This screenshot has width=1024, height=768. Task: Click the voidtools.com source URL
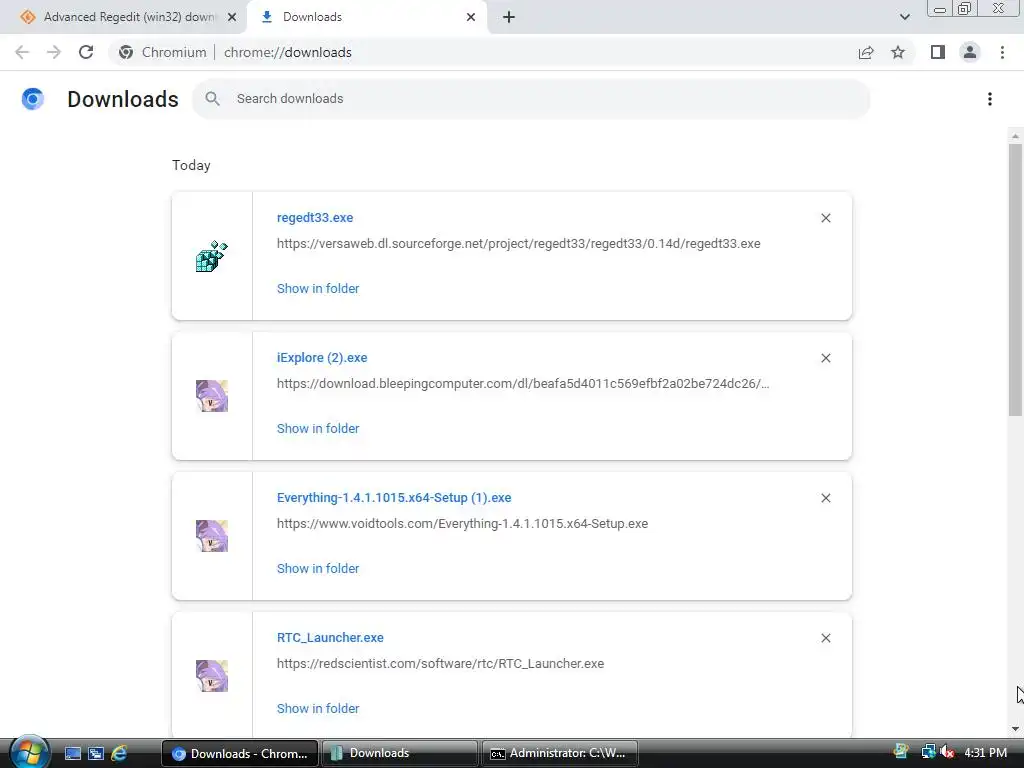click(x=462, y=524)
